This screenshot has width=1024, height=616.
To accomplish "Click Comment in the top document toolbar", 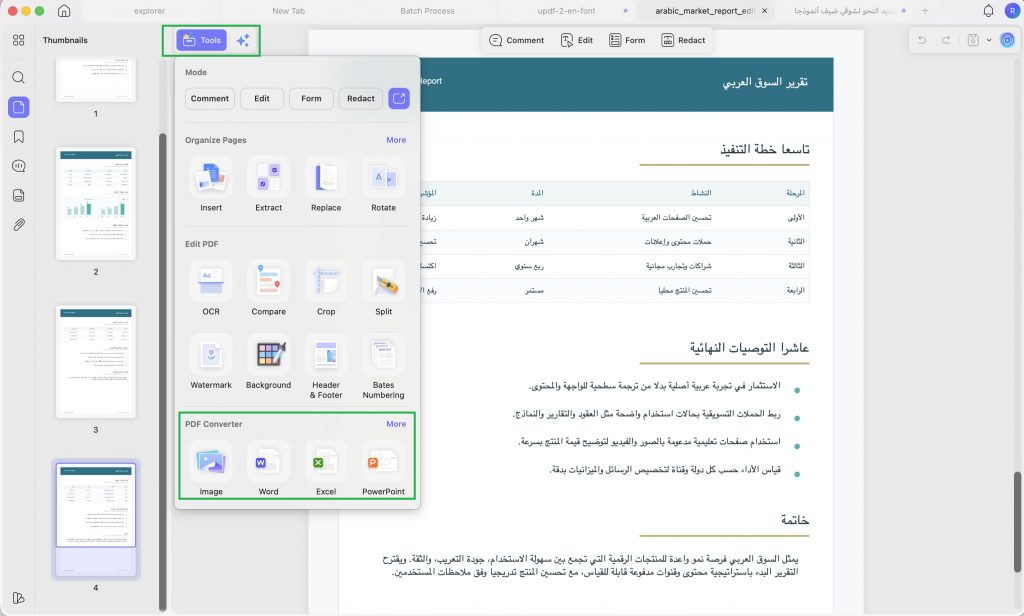I will (517, 41).
